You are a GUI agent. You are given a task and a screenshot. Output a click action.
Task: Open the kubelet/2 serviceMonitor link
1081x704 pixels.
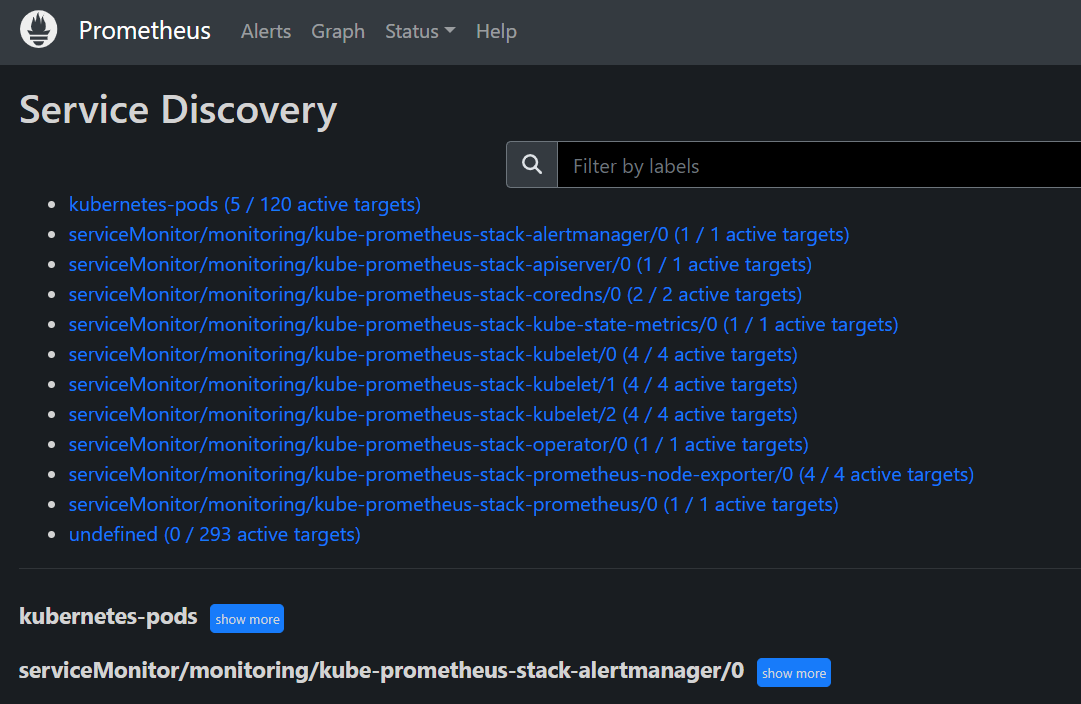coord(433,414)
